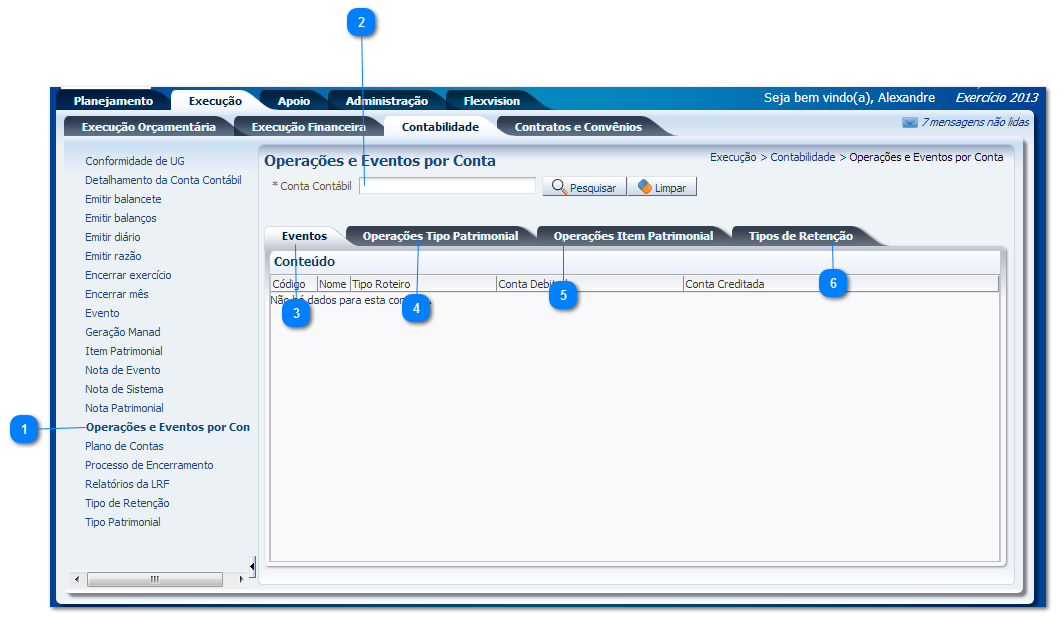Click annotation marker number 6
1064x640 pixels.
coord(833,284)
